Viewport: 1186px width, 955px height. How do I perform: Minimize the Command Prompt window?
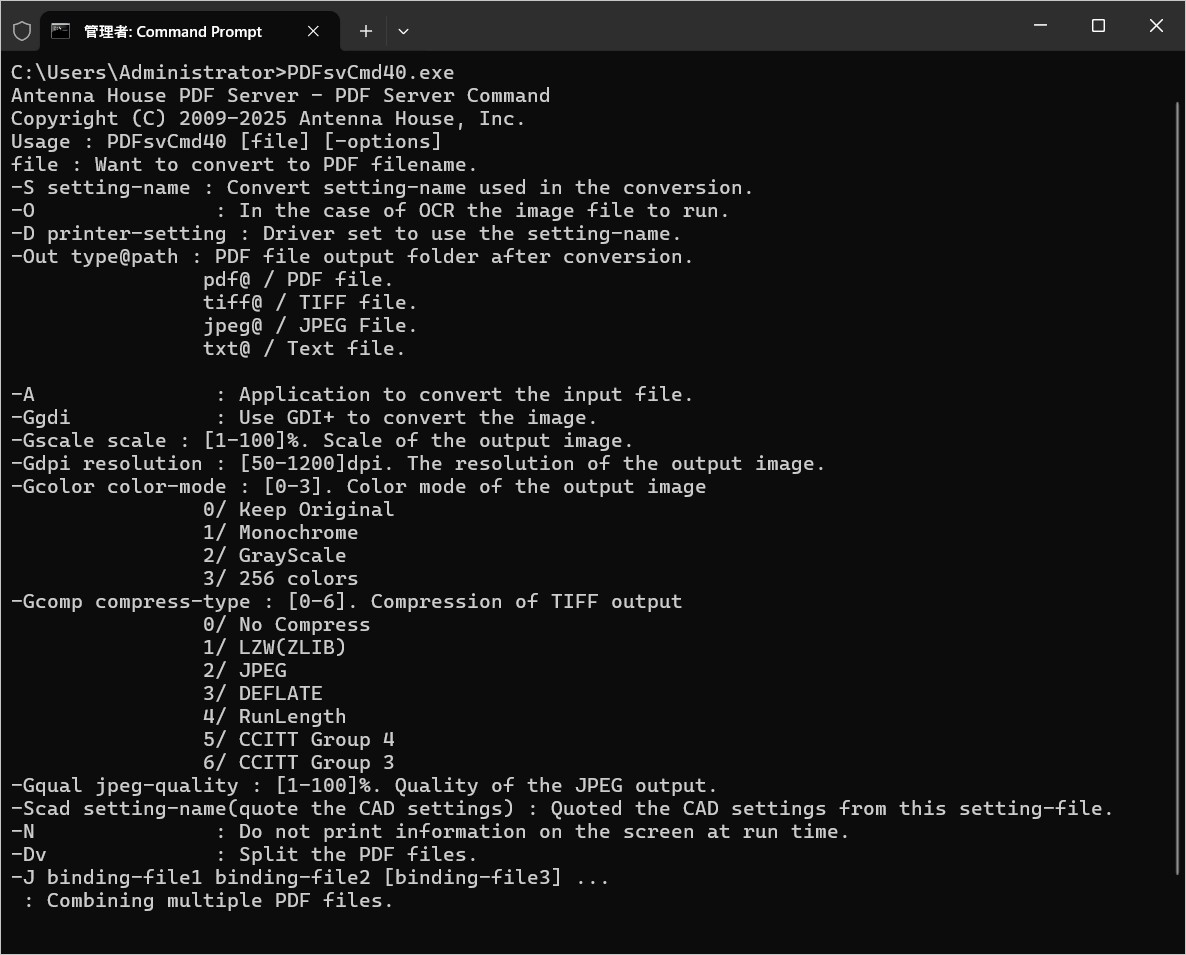1040,26
